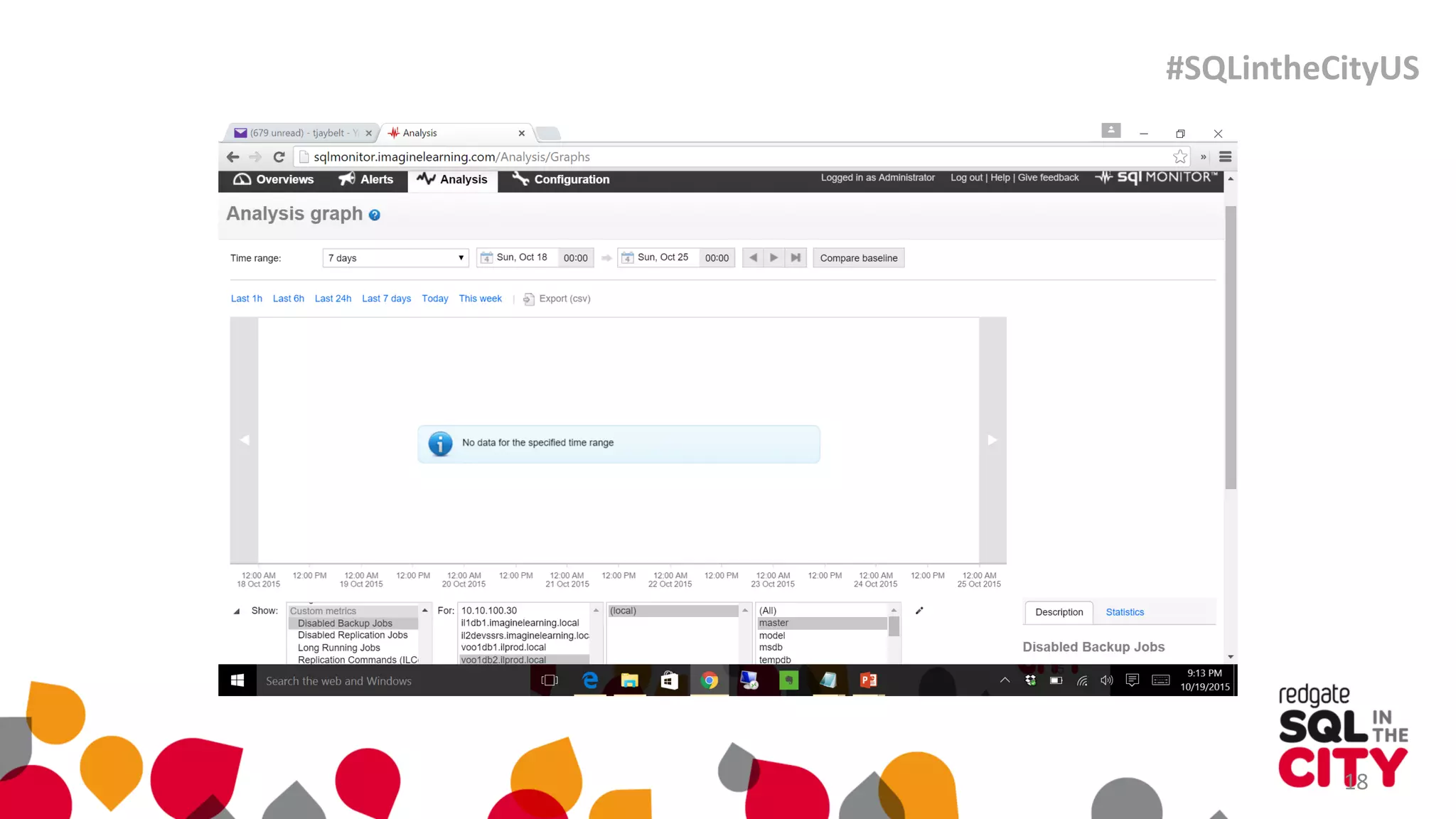Step time range backward arrow button
The image size is (1456, 819).
tap(753, 257)
